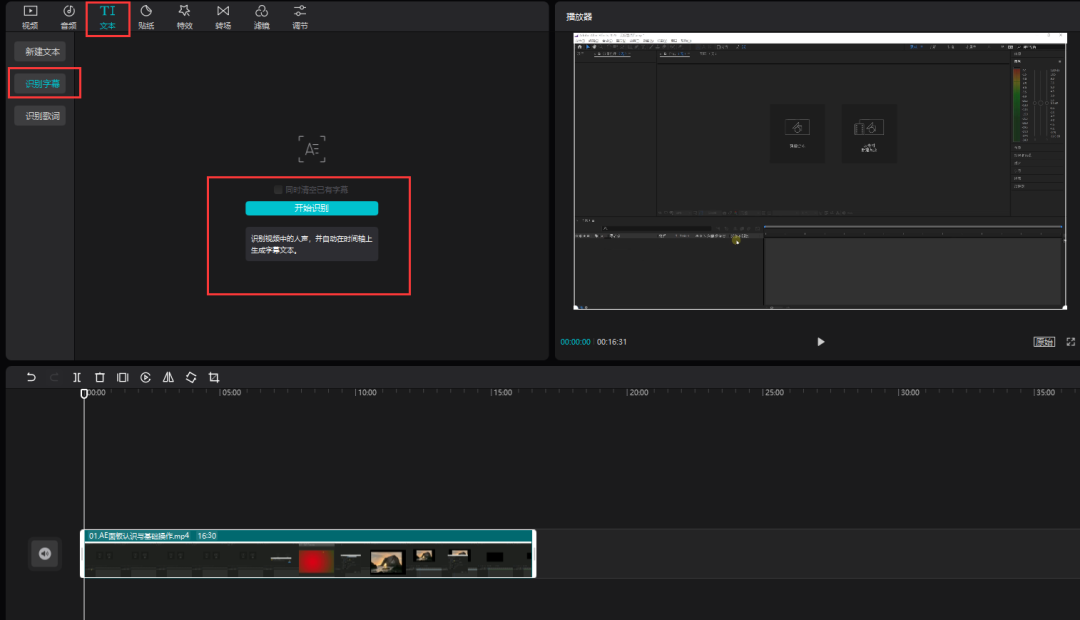Viewport: 1080px width, 620px height.
Task: Open the 特效 (Effects) tab
Action: tap(185, 17)
